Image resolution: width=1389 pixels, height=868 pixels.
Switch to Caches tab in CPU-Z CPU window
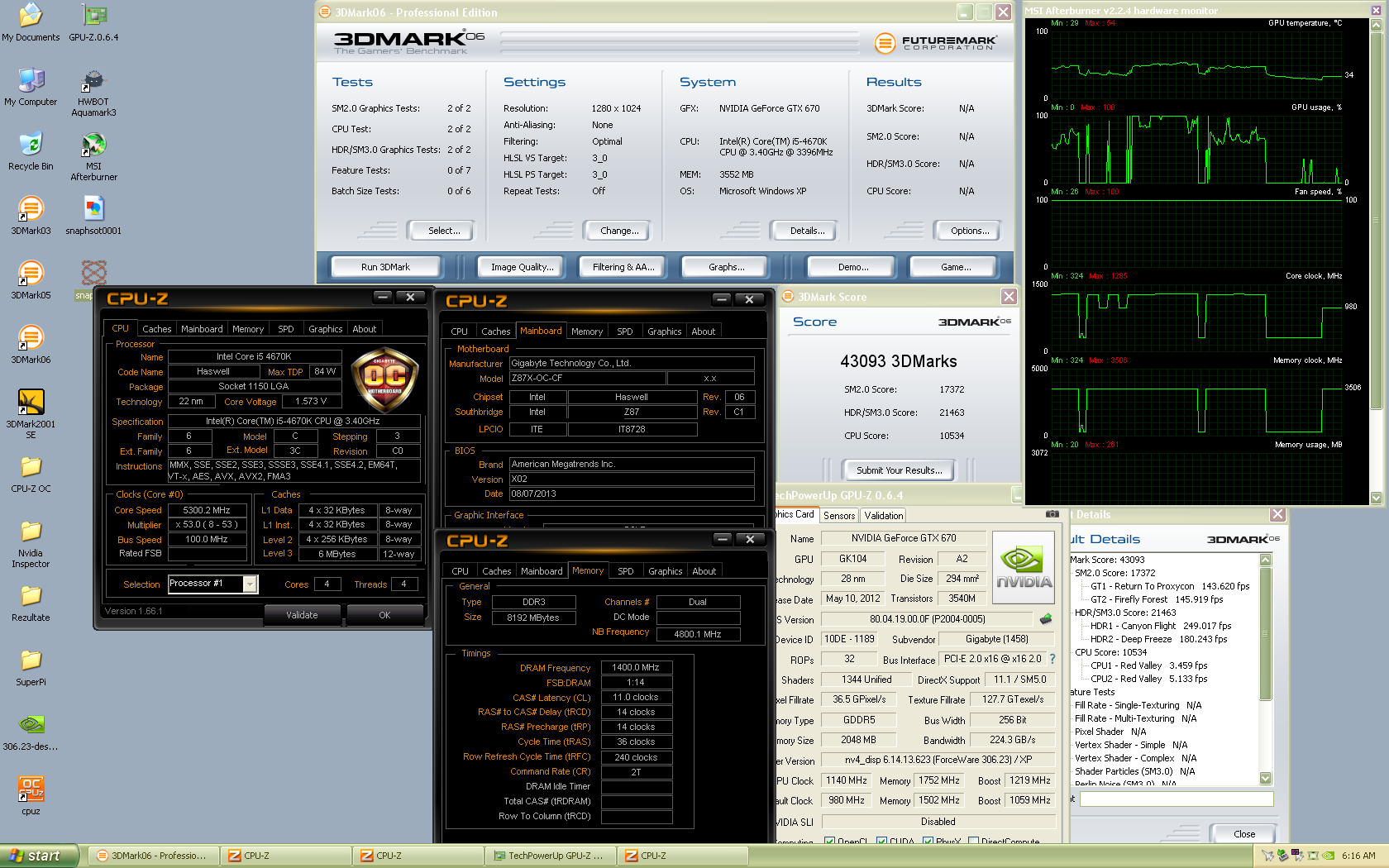[156, 329]
